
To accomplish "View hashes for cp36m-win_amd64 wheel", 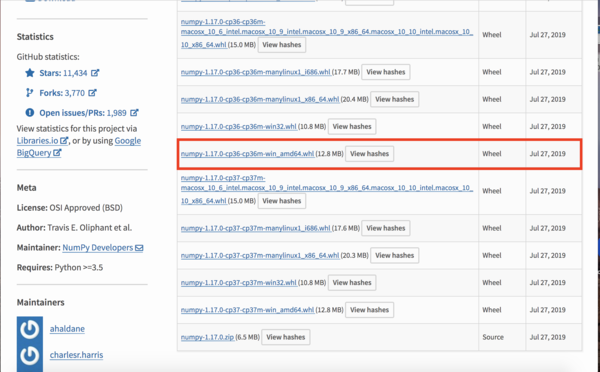I will pos(369,153).
